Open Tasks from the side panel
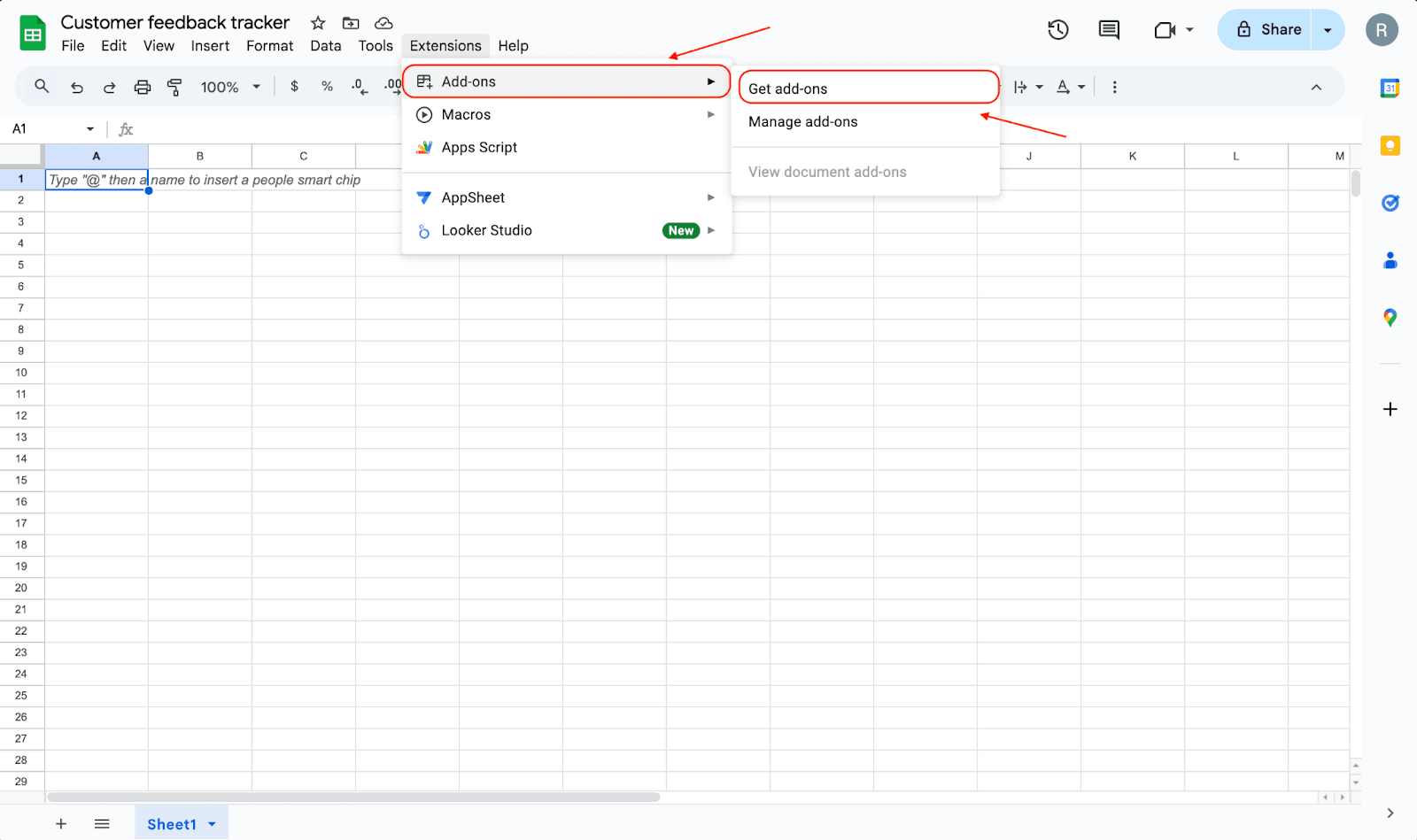1417x840 pixels. click(x=1390, y=204)
